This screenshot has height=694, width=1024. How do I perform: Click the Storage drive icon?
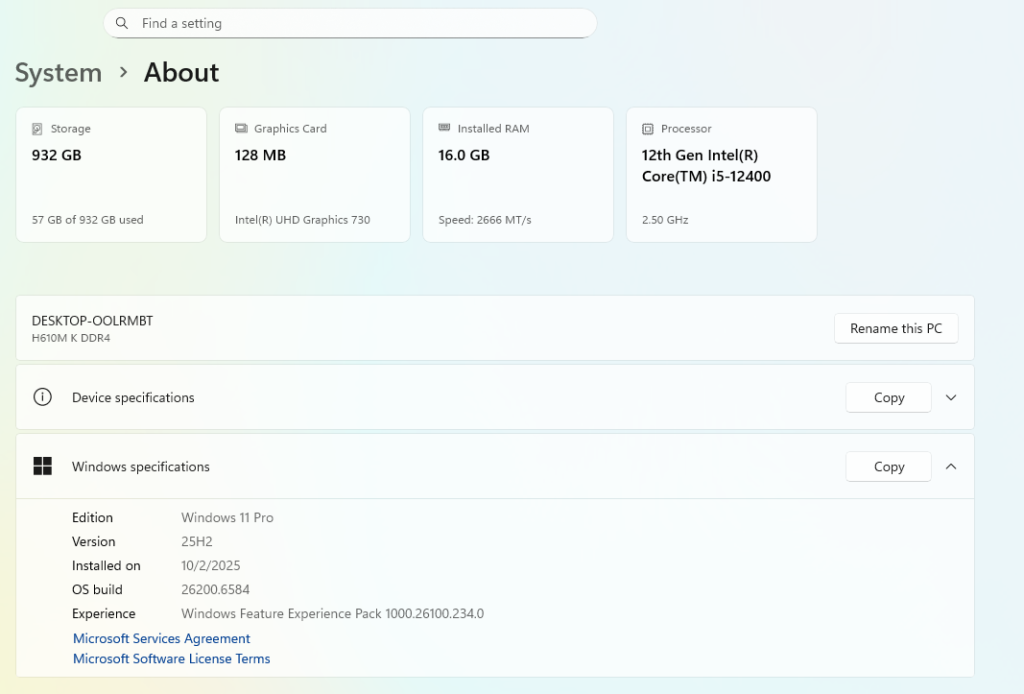[37, 129]
